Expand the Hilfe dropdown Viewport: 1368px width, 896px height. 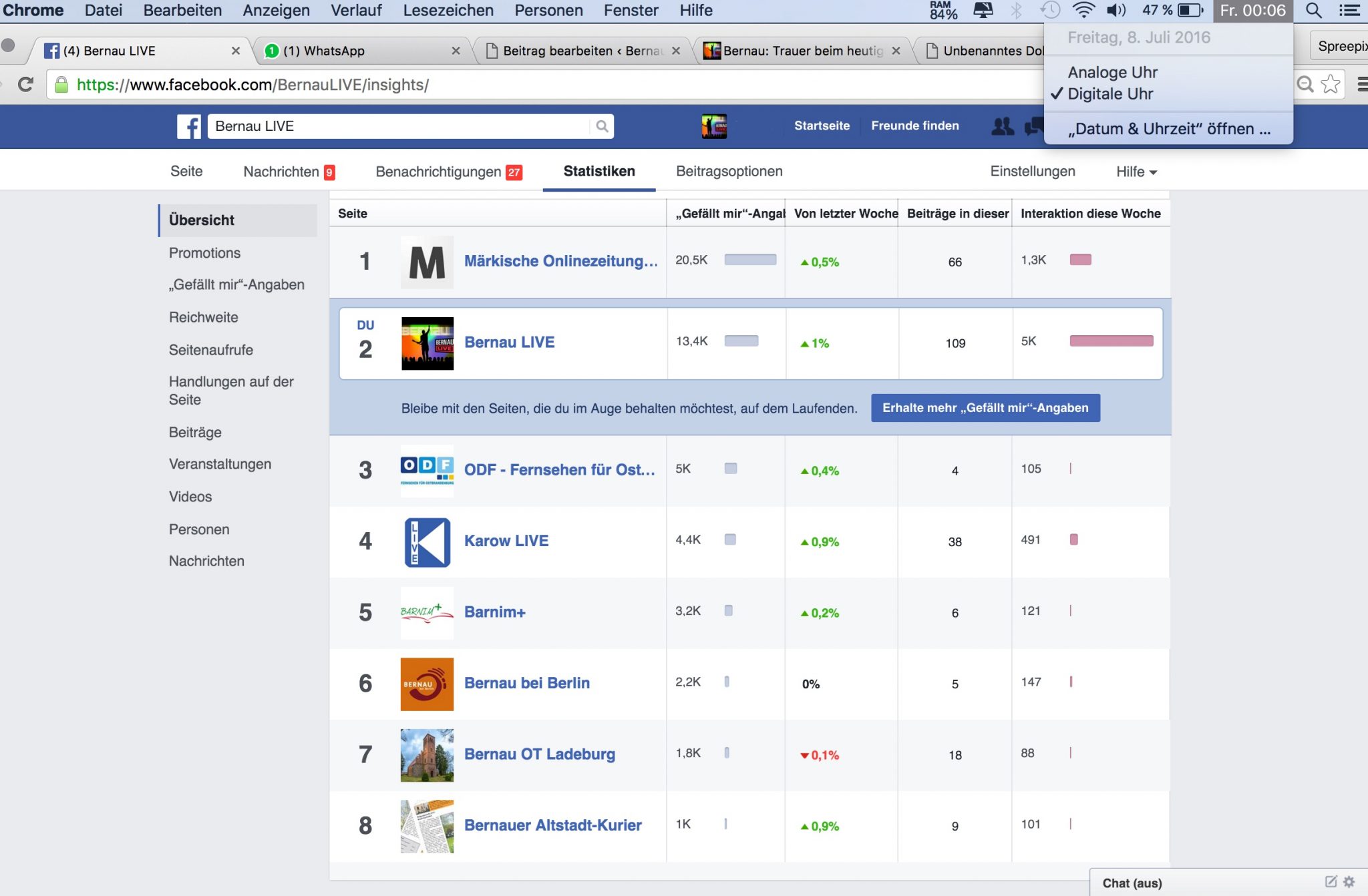pos(1136,172)
